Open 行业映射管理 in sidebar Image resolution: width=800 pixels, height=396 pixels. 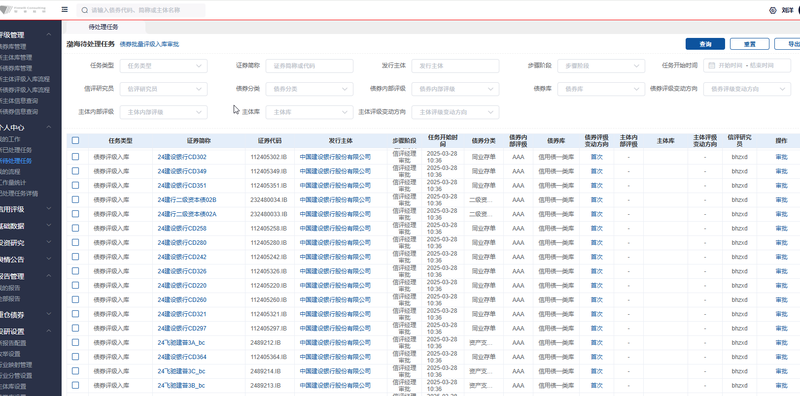(x=16, y=365)
